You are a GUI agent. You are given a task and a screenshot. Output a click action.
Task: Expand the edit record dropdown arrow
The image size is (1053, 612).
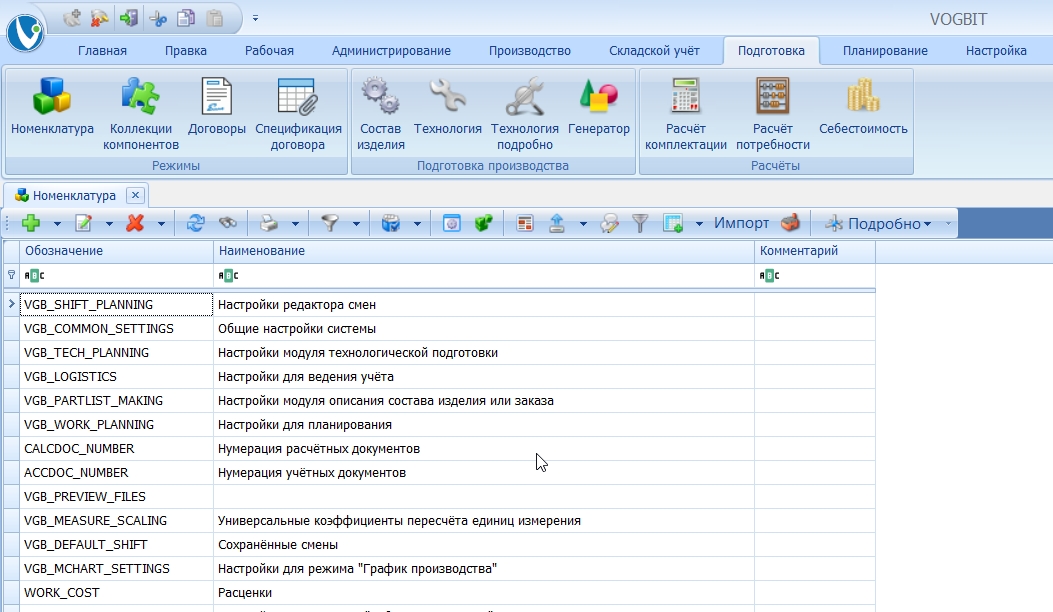coord(109,224)
